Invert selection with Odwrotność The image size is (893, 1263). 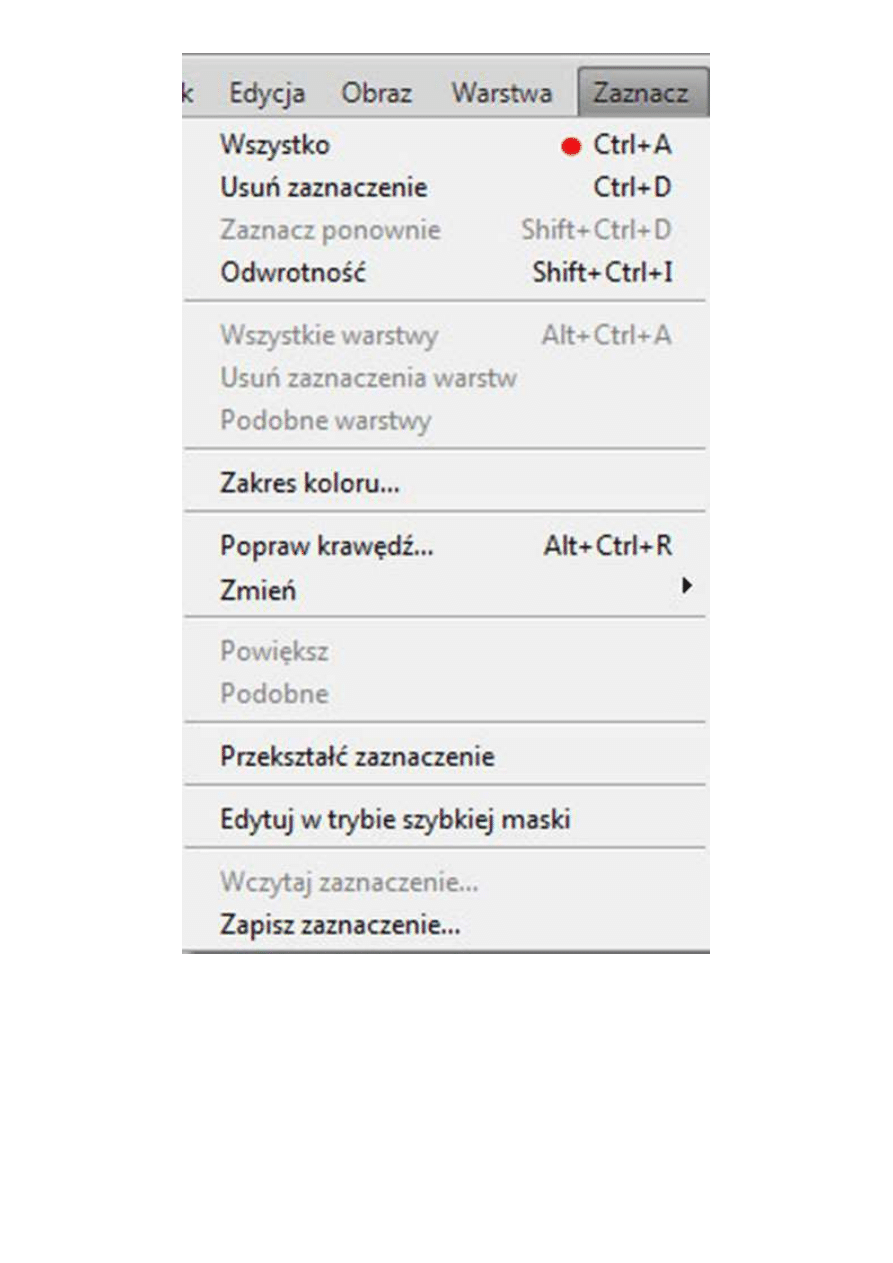coord(293,272)
